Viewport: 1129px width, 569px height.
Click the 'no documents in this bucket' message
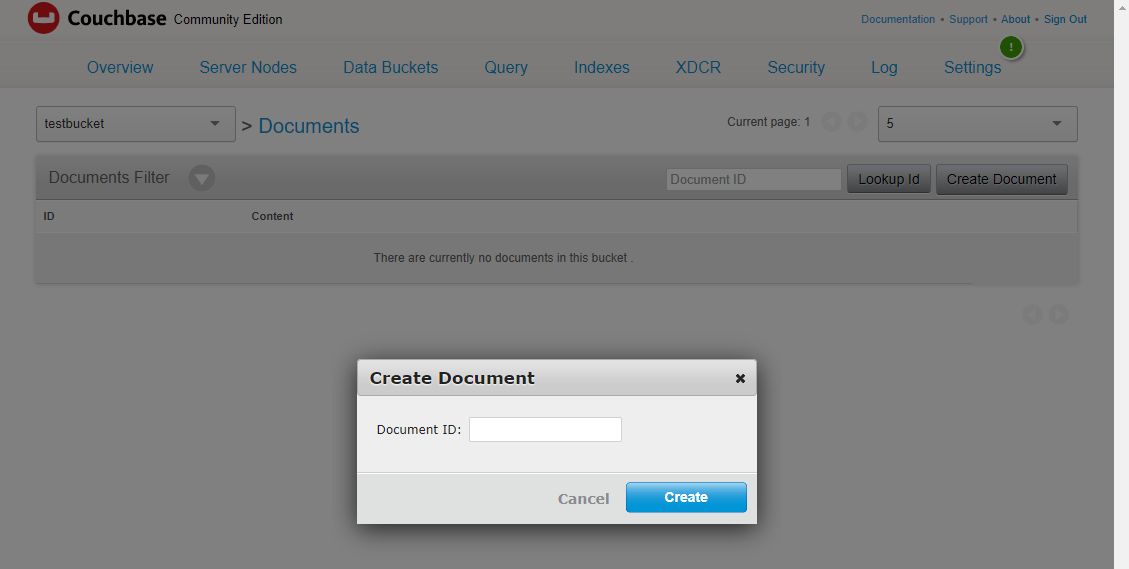[503, 258]
